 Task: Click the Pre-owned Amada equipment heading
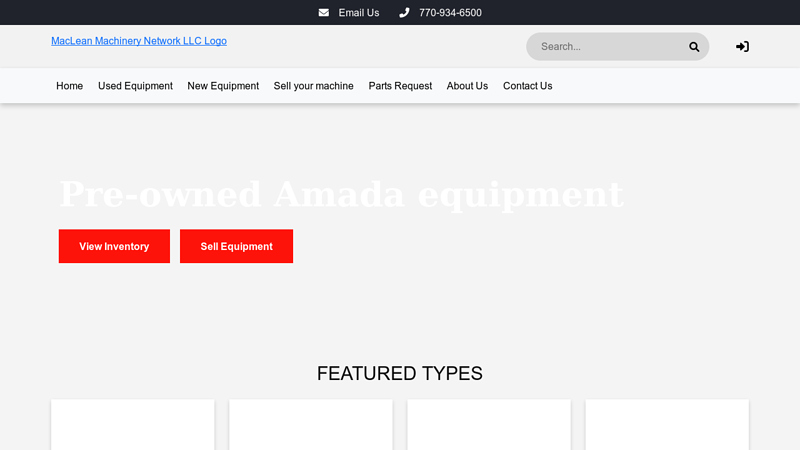coord(341,194)
